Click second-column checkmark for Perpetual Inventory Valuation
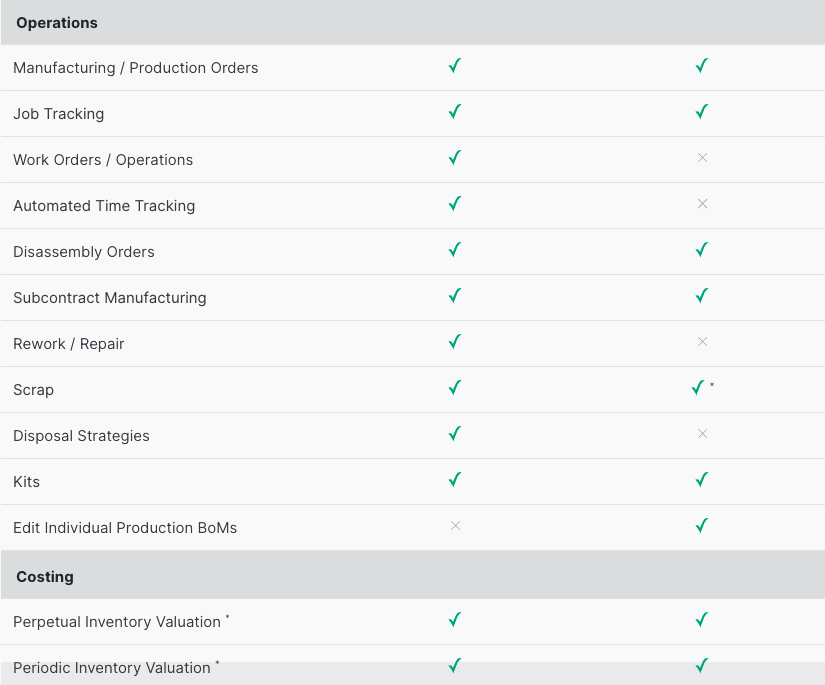This screenshot has height=685, width=825. click(702, 620)
